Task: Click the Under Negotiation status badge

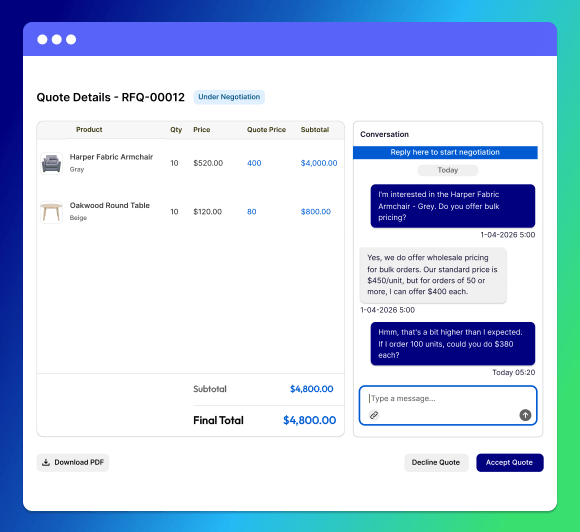Action: (229, 97)
